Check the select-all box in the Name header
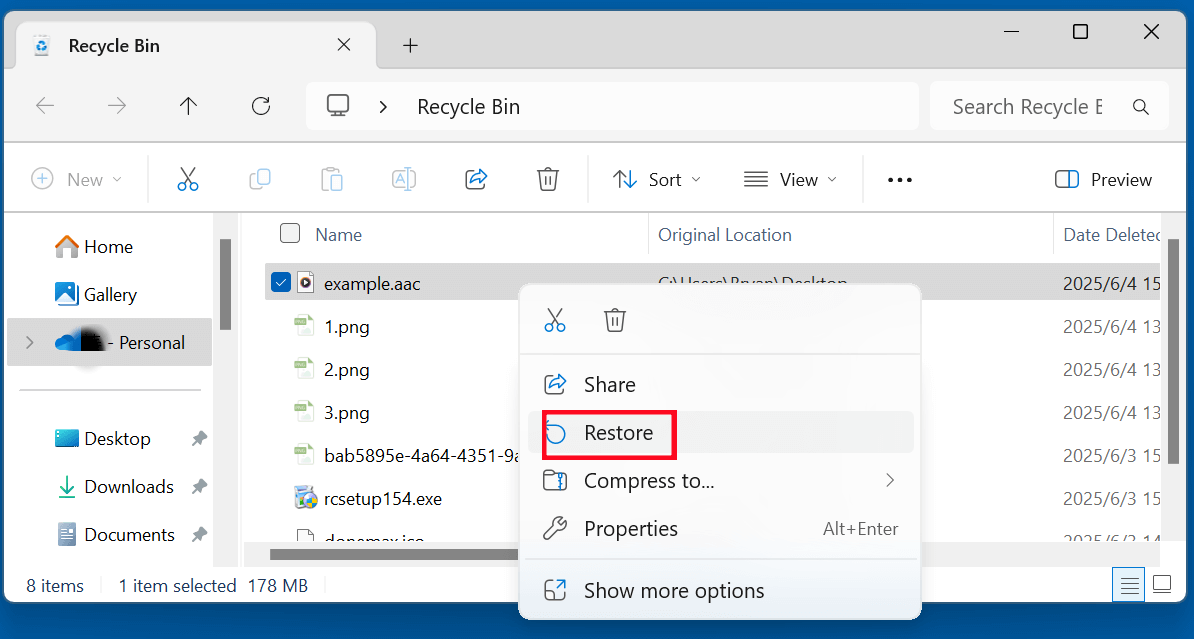Viewport: 1194px width, 639px height. tap(289, 233)
